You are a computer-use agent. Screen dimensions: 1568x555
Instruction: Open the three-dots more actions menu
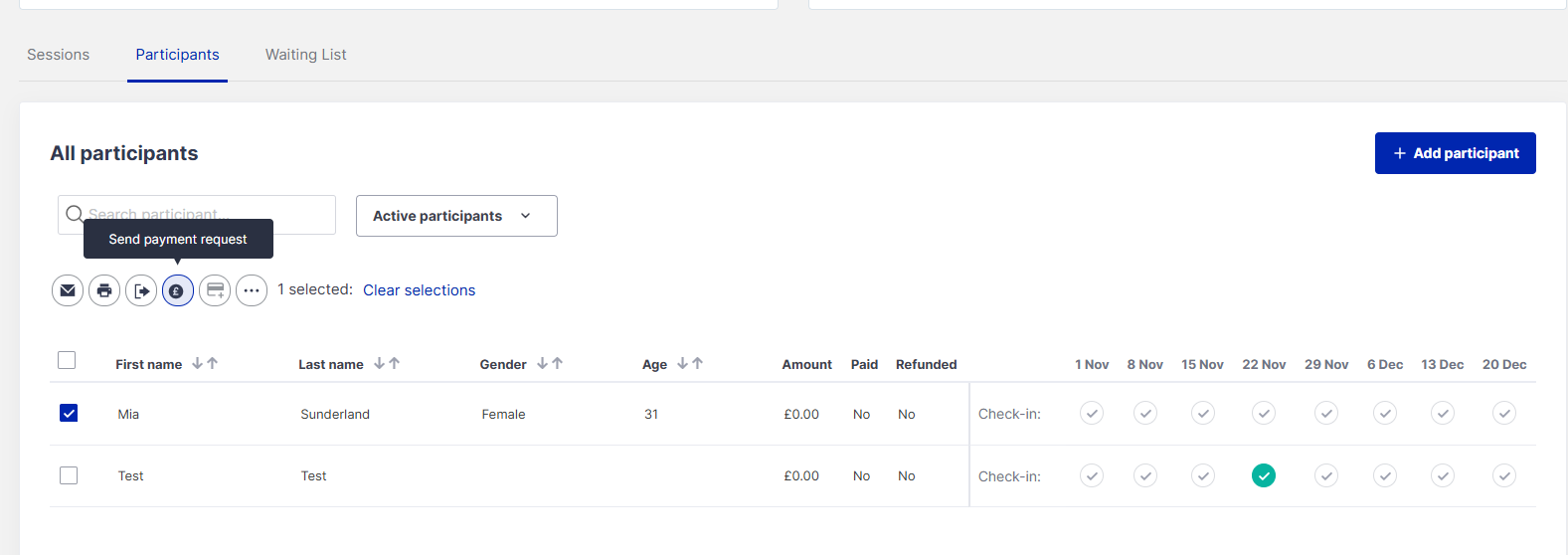point(252,290)
